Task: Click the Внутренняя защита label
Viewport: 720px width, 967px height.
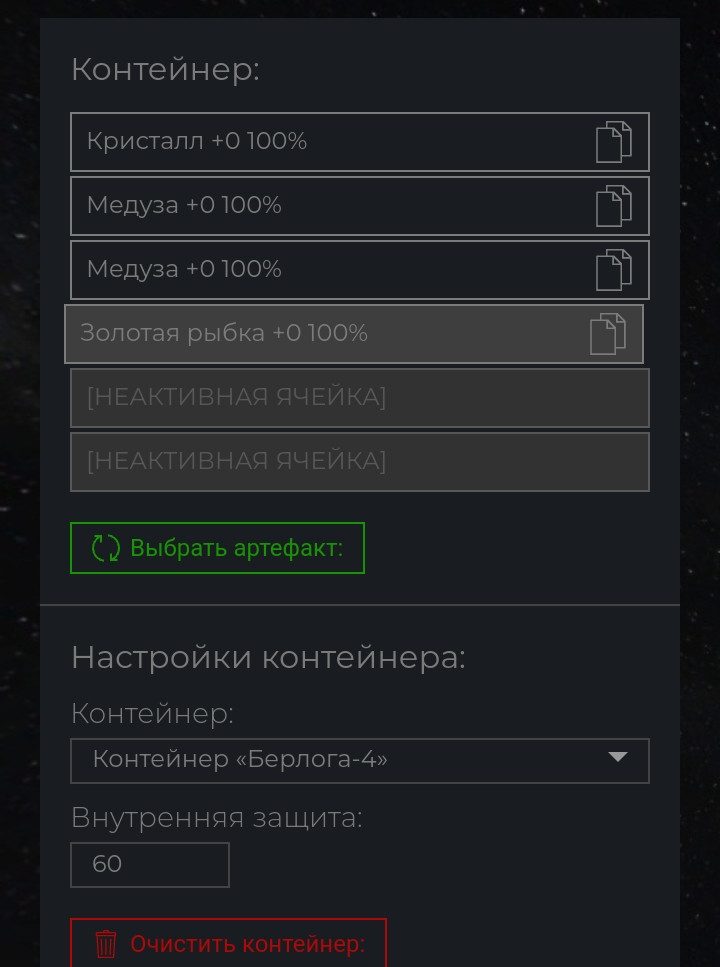Action: [x=217, y=818]
